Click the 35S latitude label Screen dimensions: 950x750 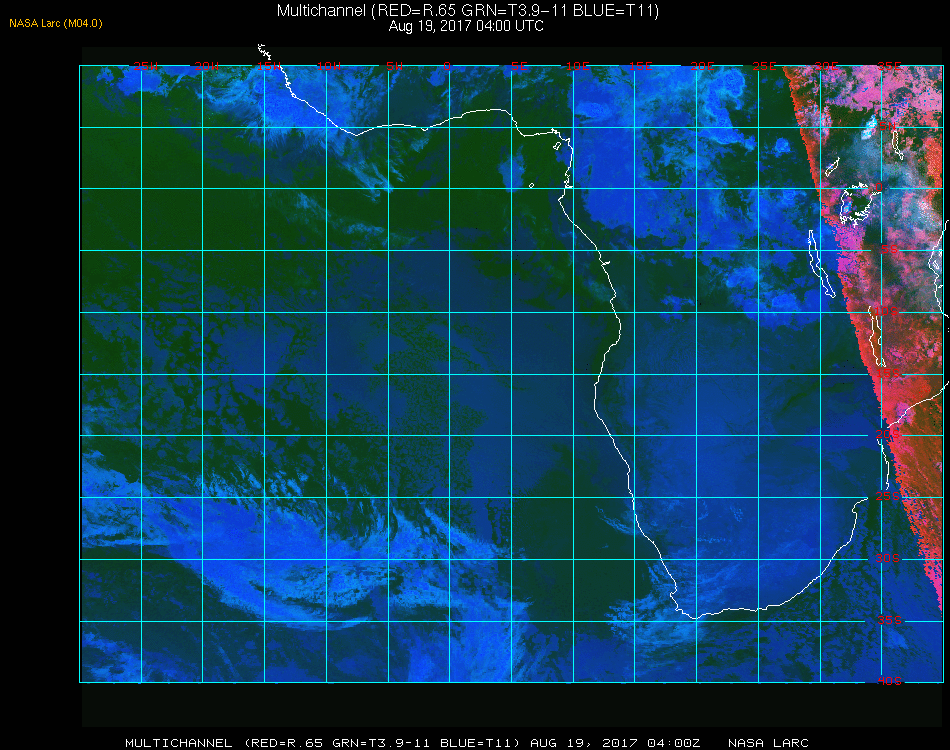pos(889,620)
